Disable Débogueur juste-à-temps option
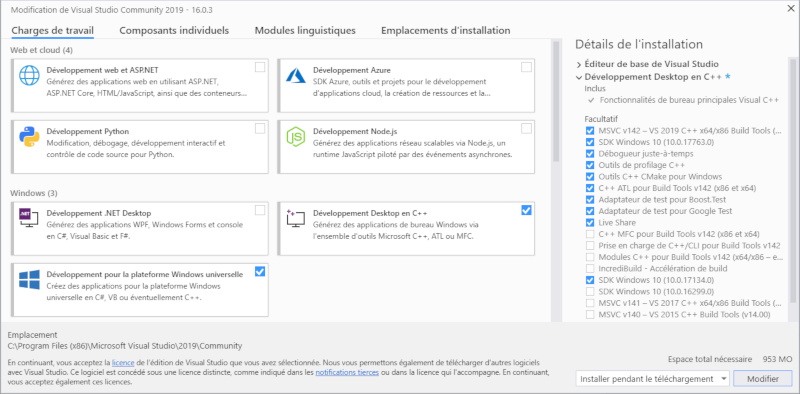The height and width of the screenshot is (394, 800). click(x=590, y=154)
